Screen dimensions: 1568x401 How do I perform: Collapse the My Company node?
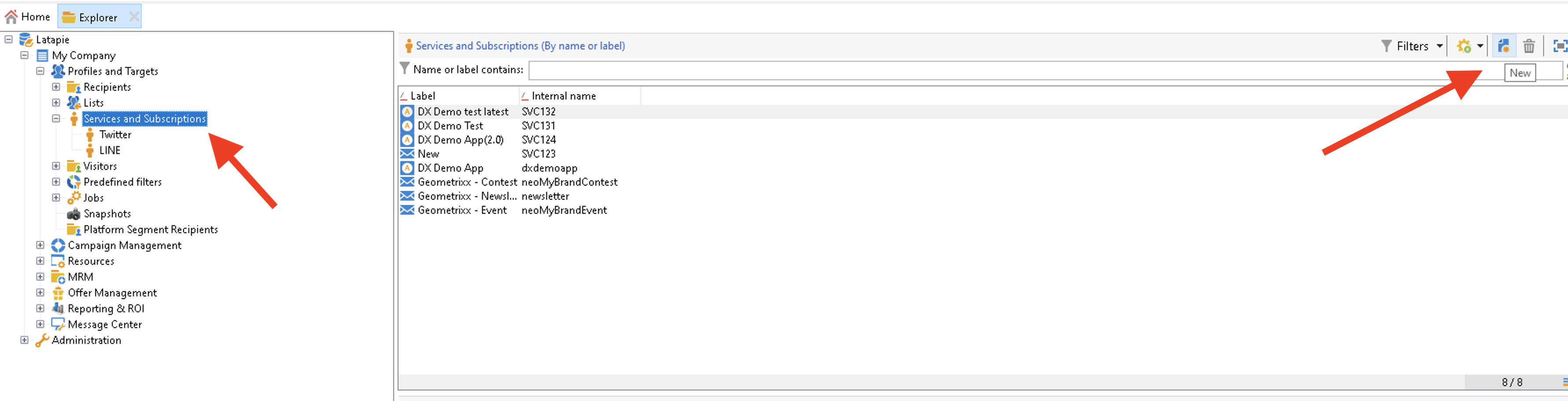pos(24,55)
